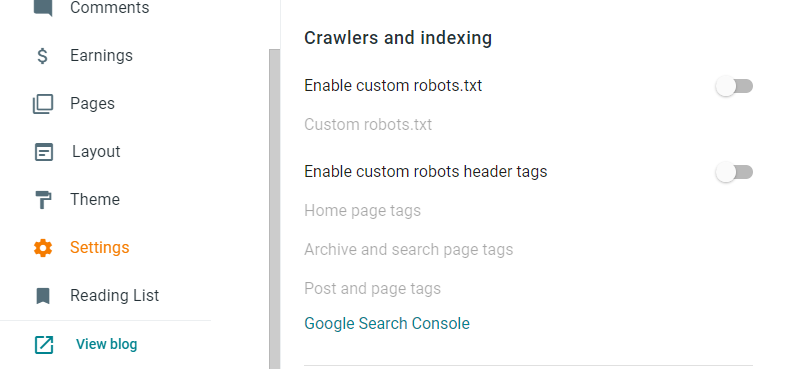Image resolution: width=793 pixels, height=369 pixels.
Task: Click the Pages stacked sheets icon
Action: [43, 104]
